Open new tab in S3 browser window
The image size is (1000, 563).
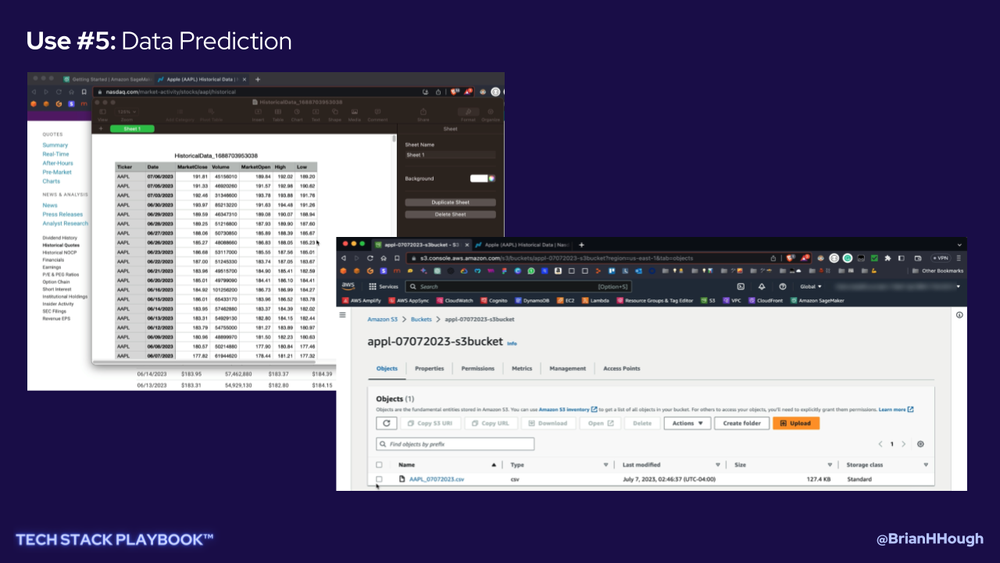[581, 245]
